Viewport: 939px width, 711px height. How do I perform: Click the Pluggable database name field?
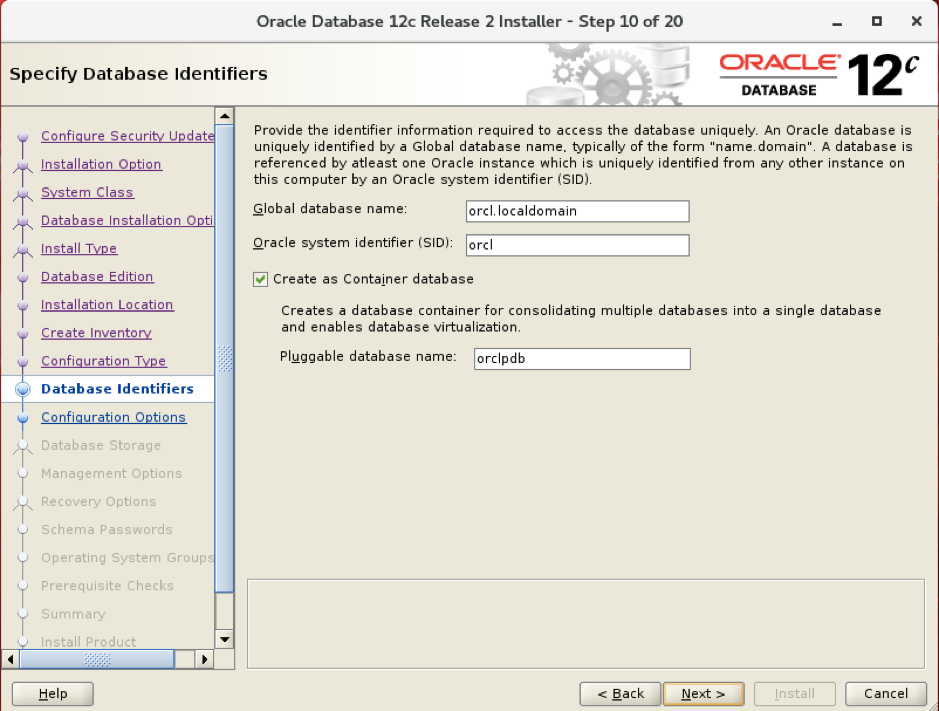tap(582, 359)
